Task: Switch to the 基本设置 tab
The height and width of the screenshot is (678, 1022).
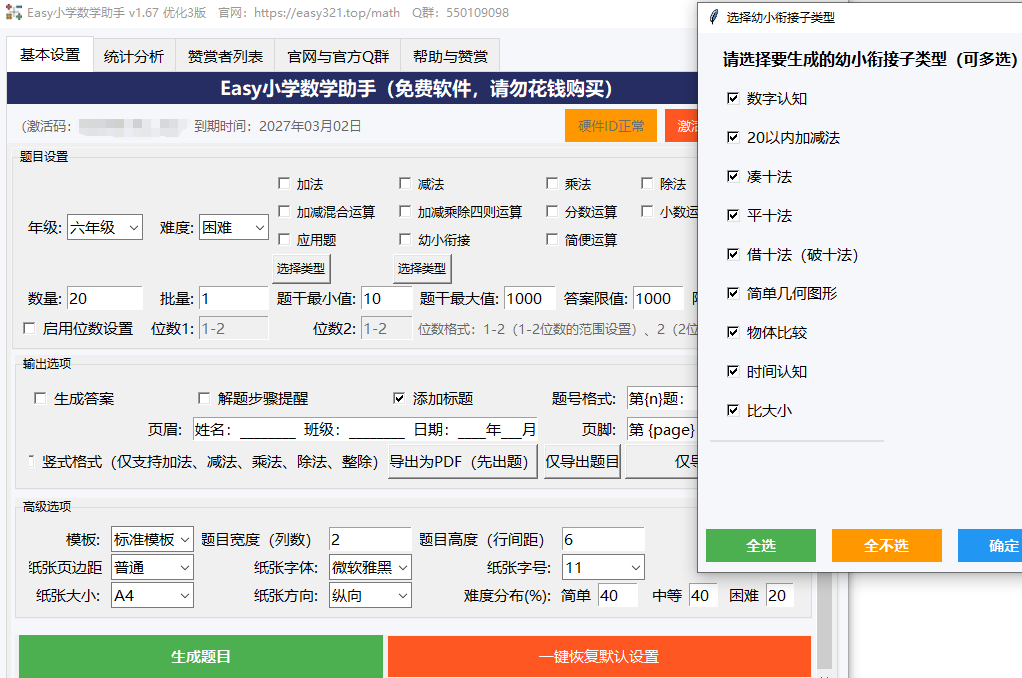Action: click(x=50, y=55)
